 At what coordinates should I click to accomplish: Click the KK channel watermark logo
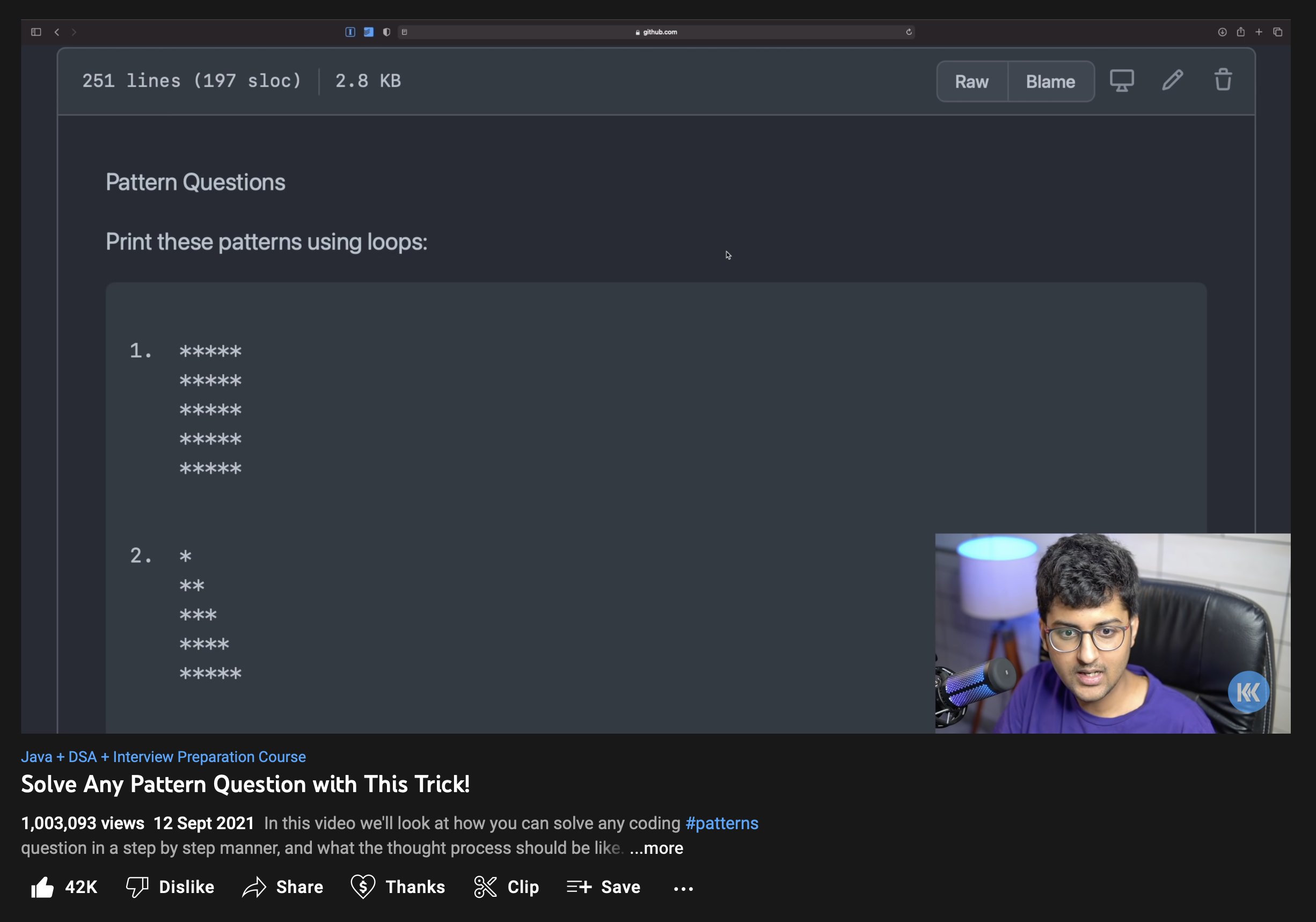point(1248,692)
